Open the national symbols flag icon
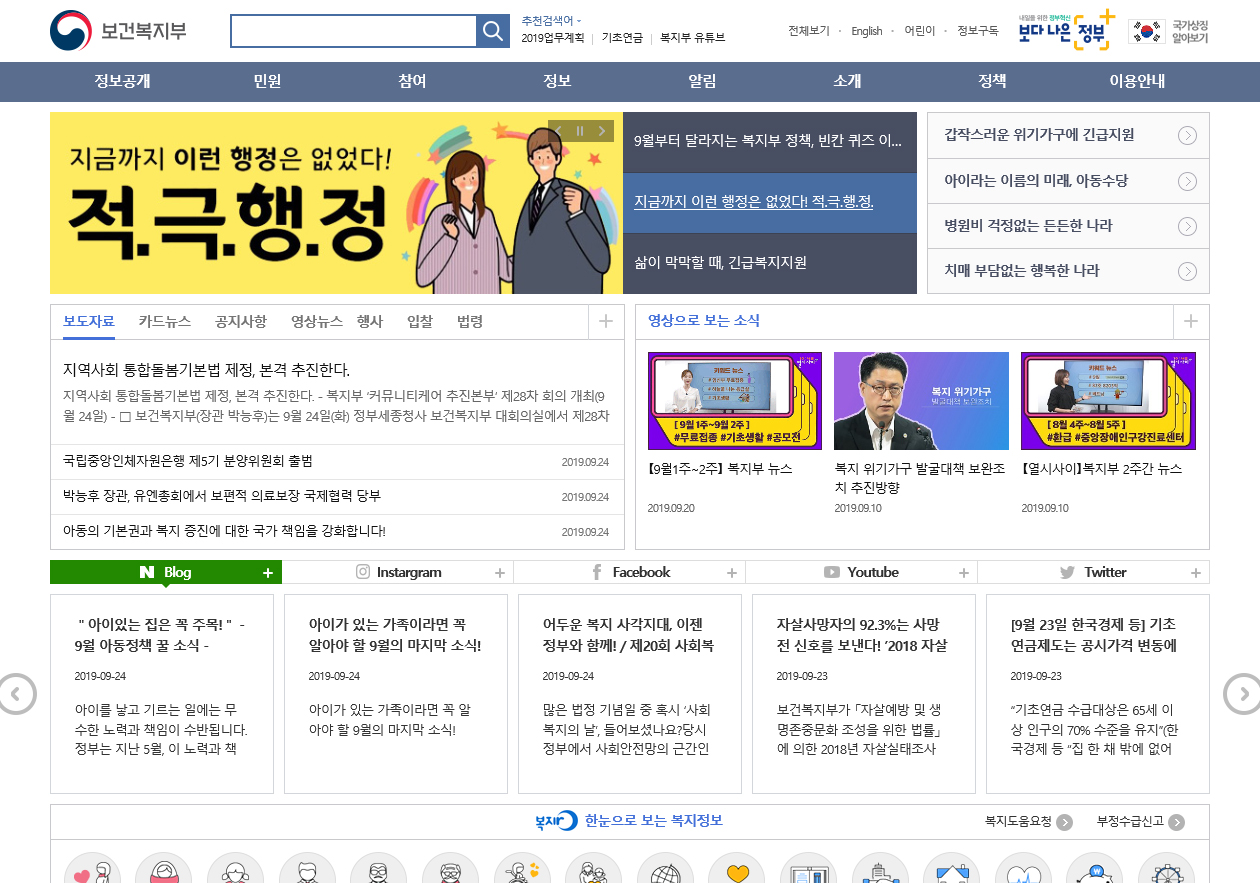Screen dimensions: 1260x883 (1147, 31)
